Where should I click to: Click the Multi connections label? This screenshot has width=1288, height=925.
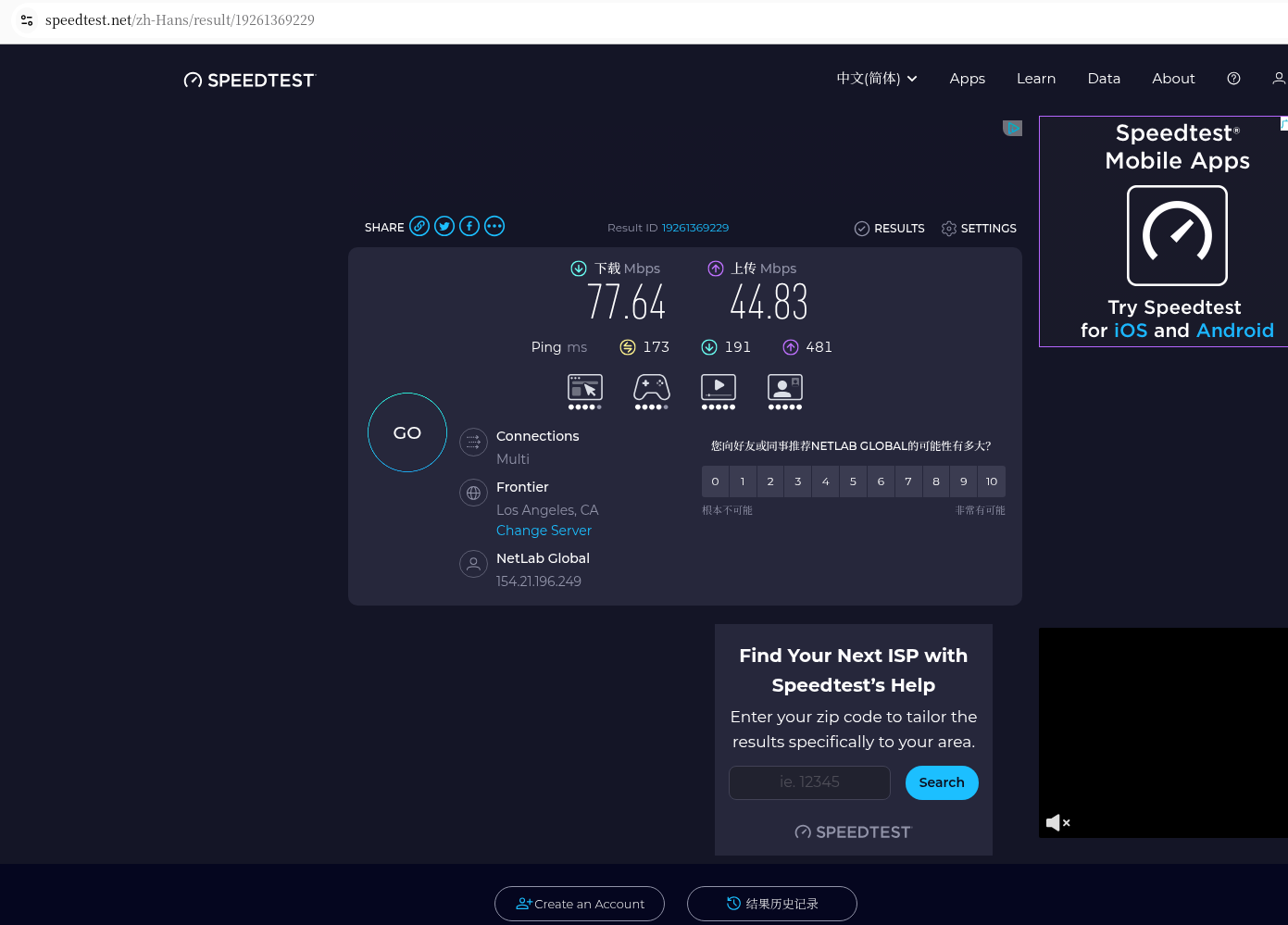(513, 459)
